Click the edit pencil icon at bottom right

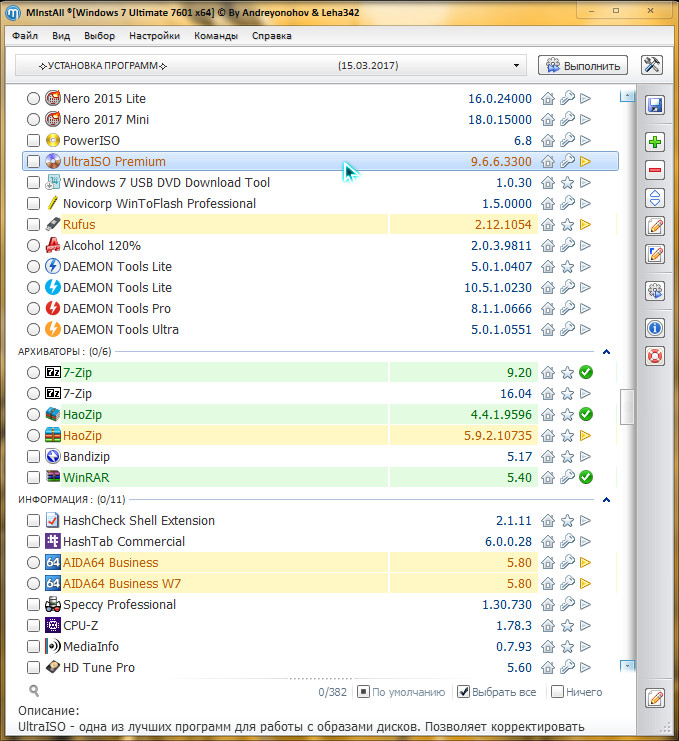coord(655,698)
